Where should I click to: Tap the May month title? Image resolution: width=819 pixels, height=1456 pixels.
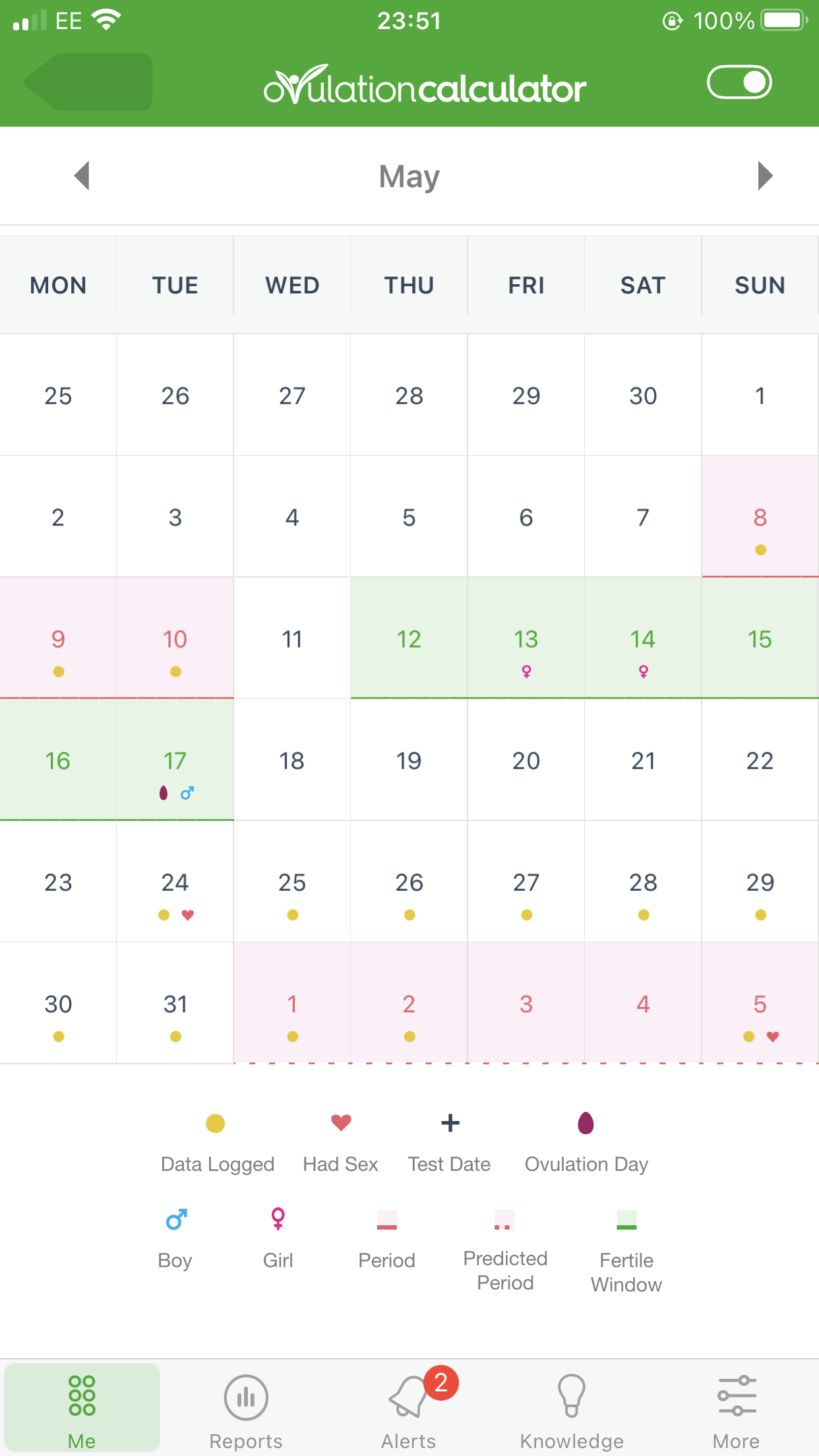[x=409, y=177]
